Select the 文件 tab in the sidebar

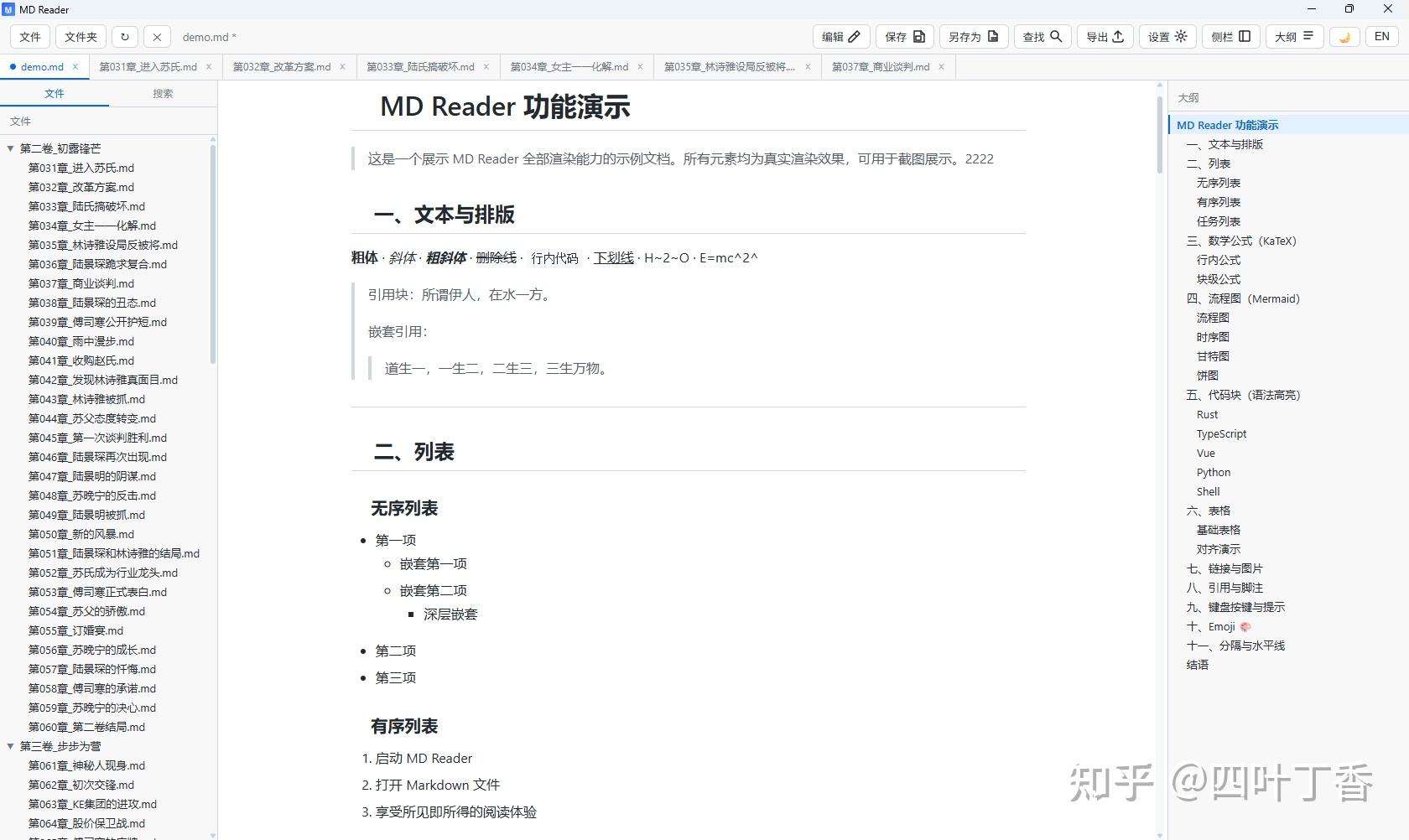(55, 94)
